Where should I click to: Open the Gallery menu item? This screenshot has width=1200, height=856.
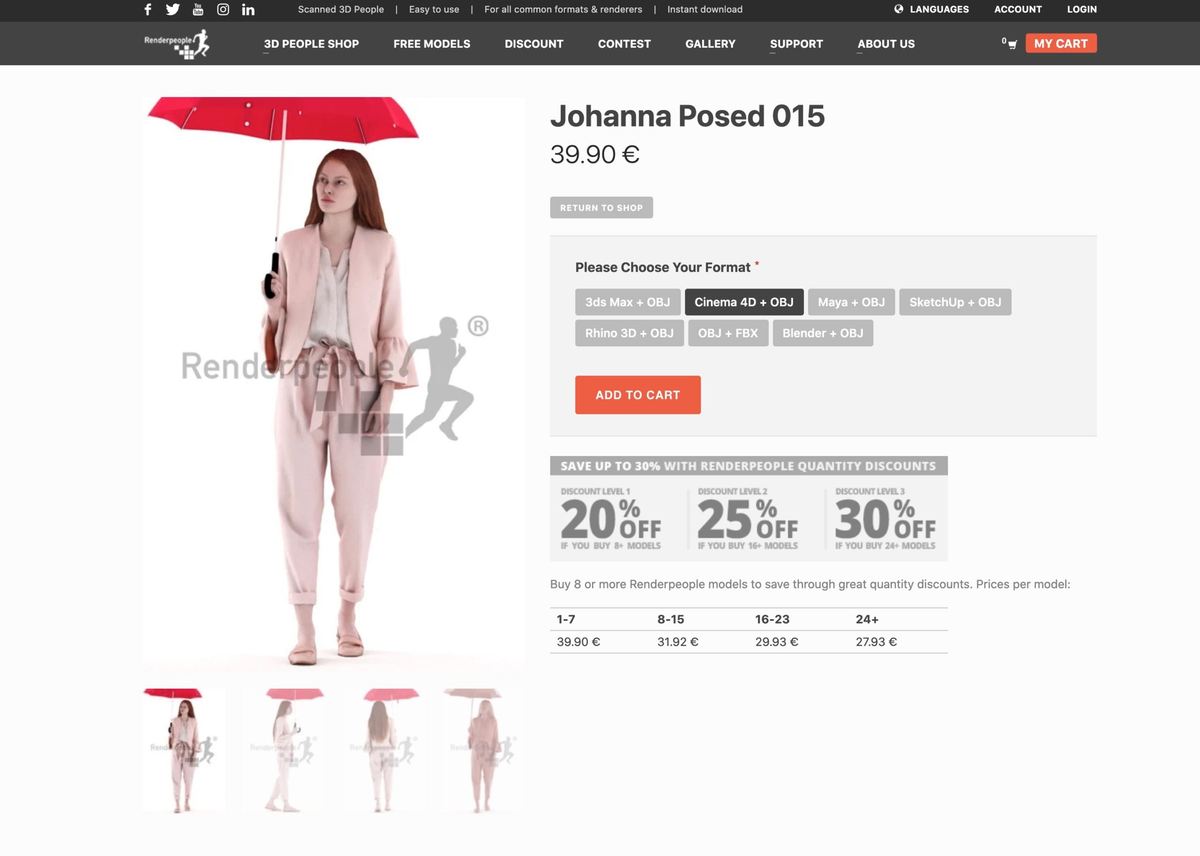(710, 44)
